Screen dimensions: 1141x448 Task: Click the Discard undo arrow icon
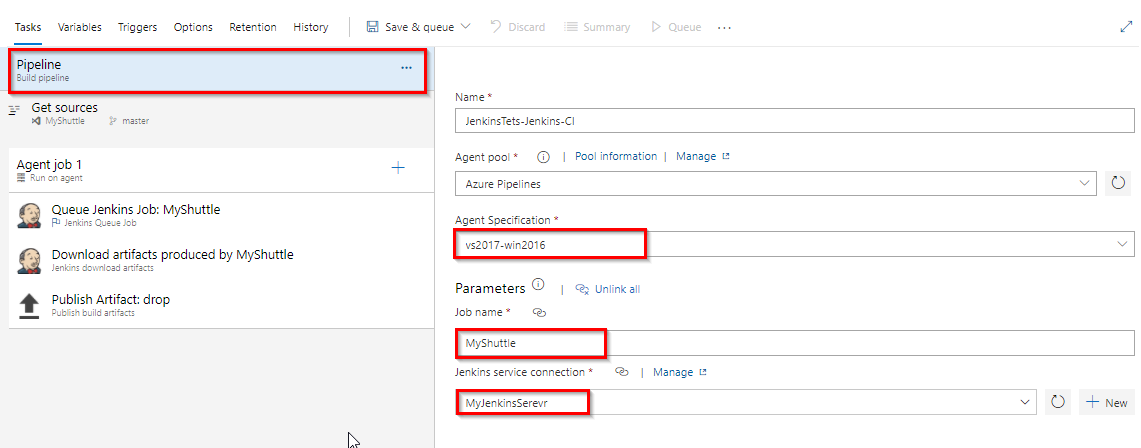click(496, 26)
